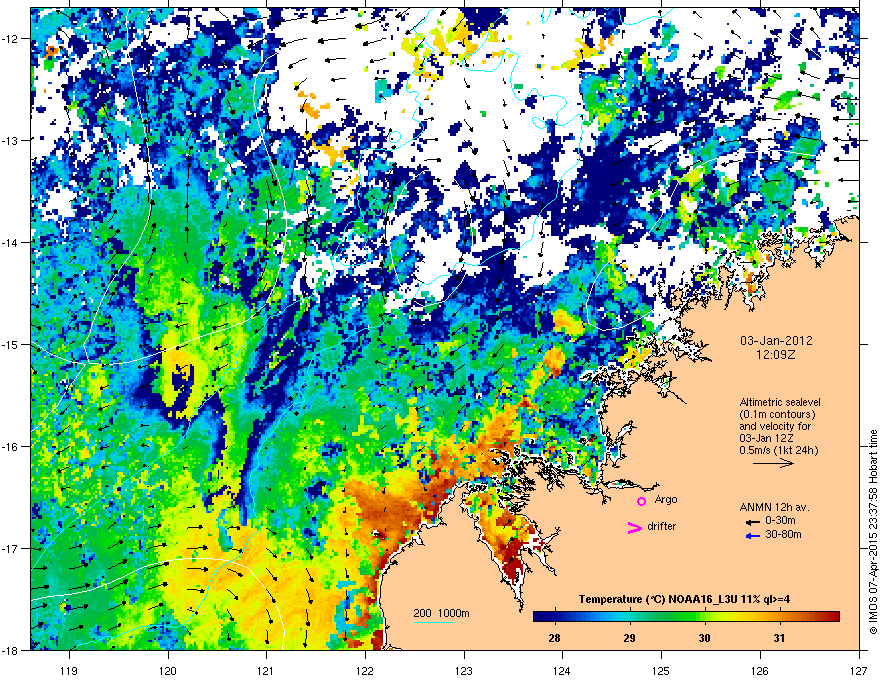880x680 pixels.
Task: Click the latitude axis label -18
Action: (x=11, y=650)
